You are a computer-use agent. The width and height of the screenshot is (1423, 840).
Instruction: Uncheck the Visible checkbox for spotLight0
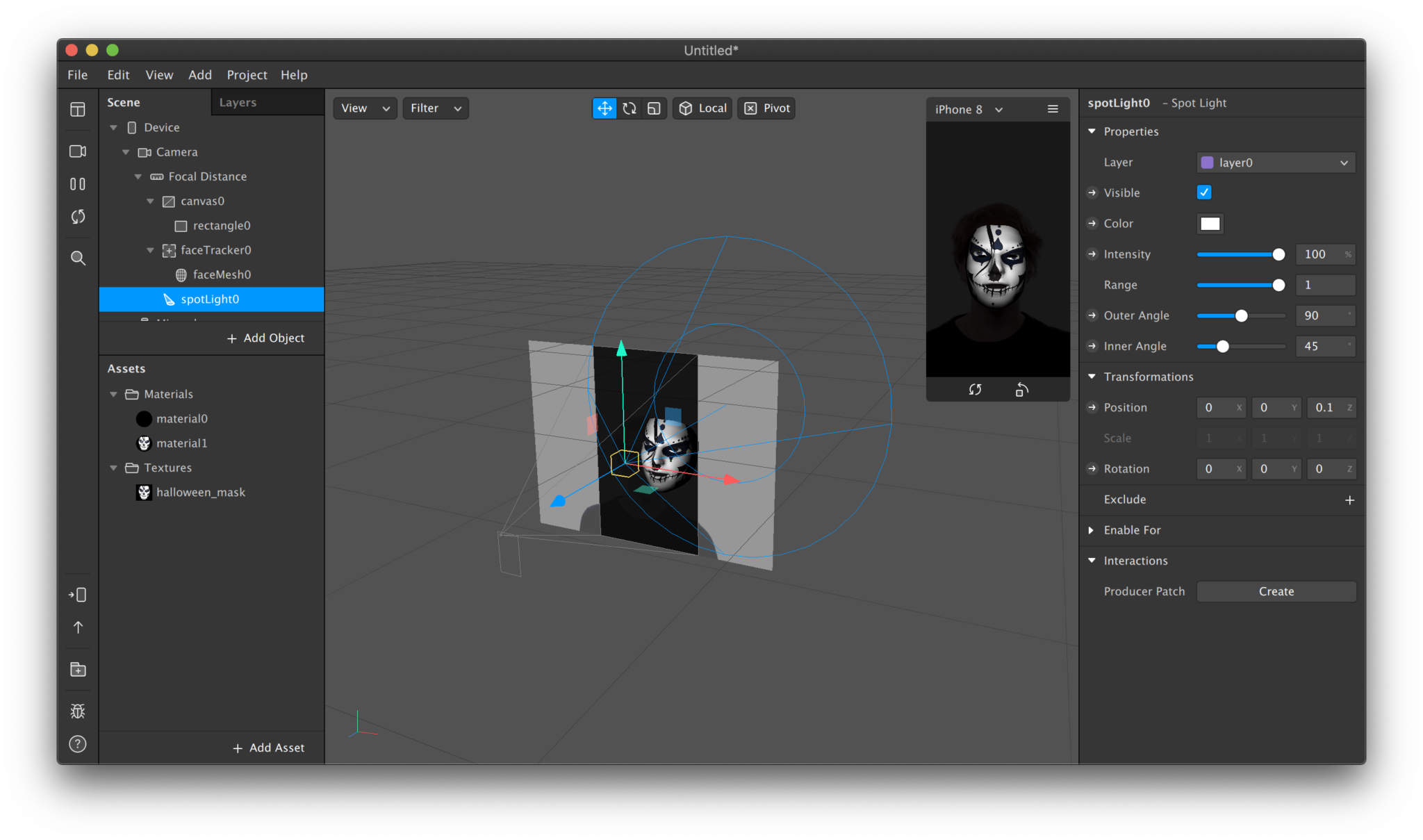[x=1204, y=192]
